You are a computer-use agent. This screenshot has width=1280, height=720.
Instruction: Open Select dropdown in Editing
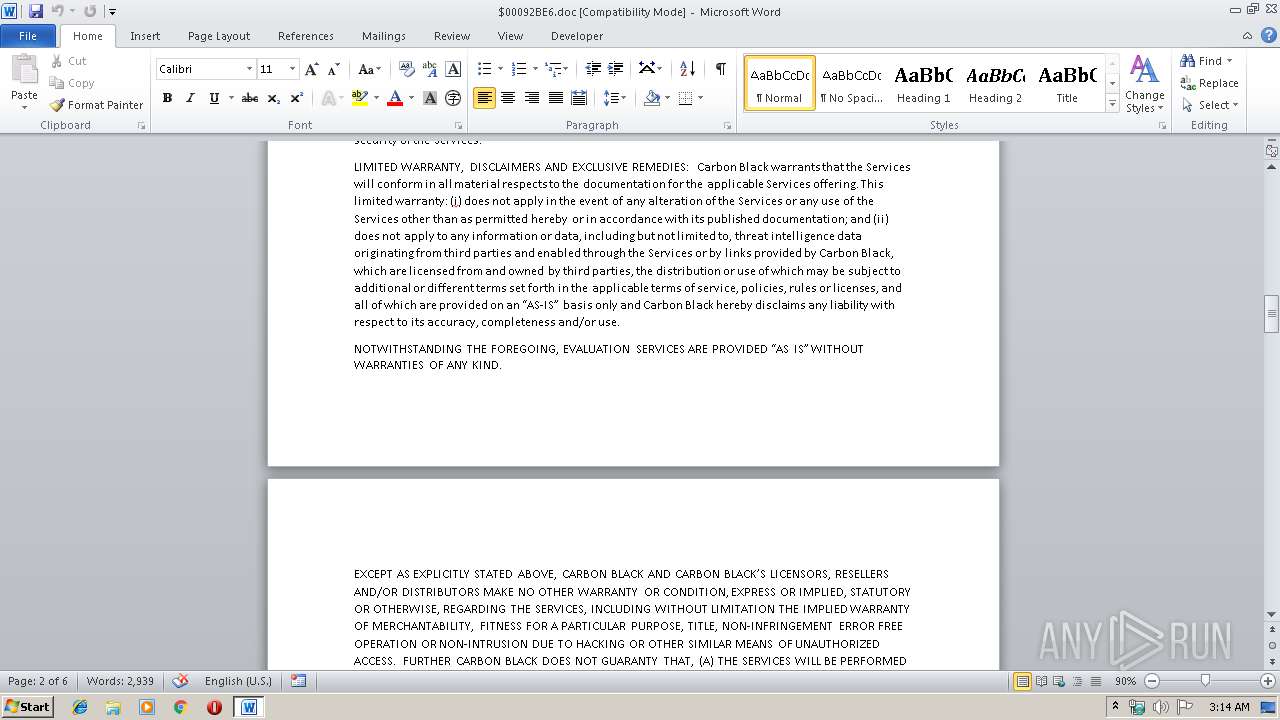(1210, 105)
